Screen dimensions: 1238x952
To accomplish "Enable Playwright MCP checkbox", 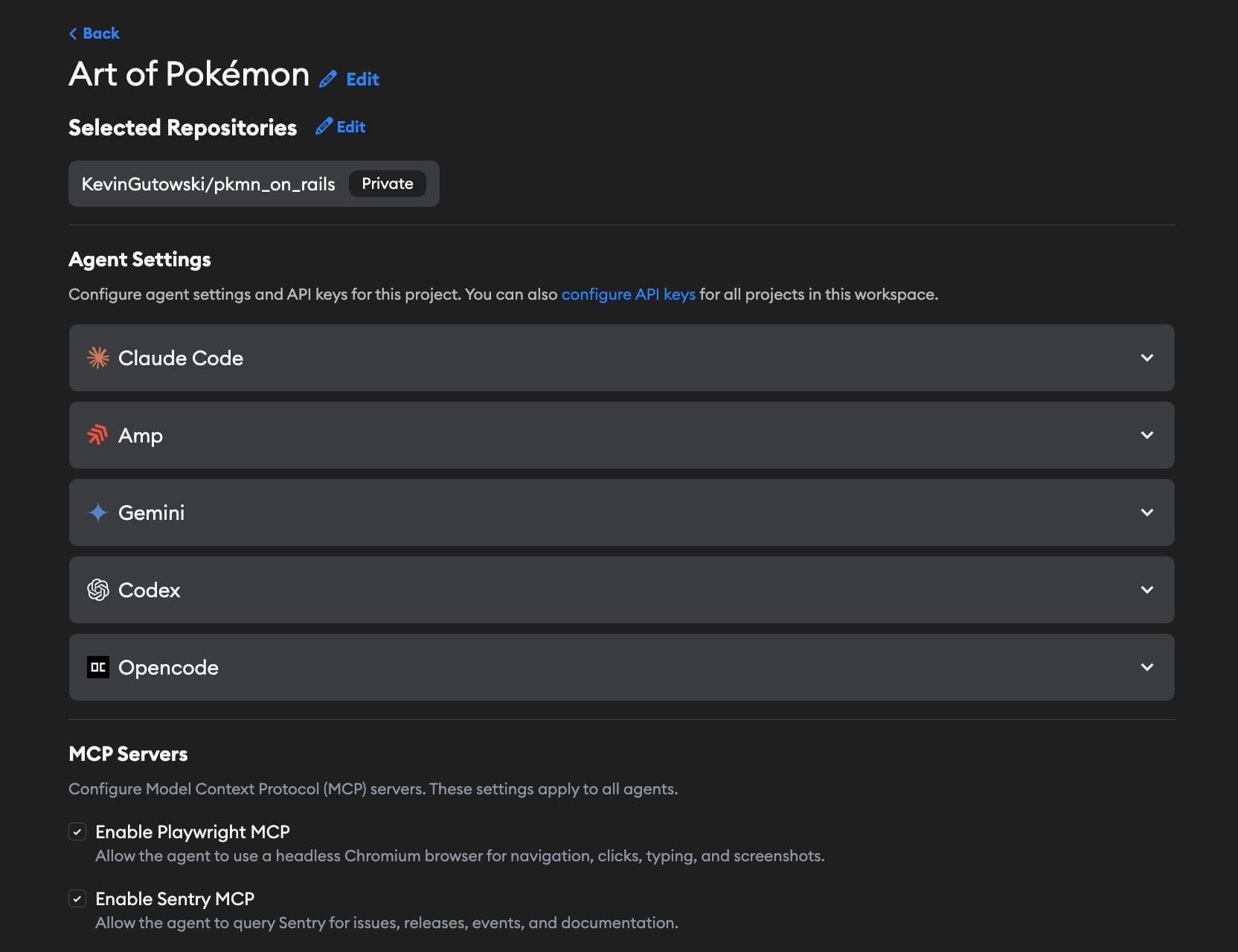I will point(77,832).
